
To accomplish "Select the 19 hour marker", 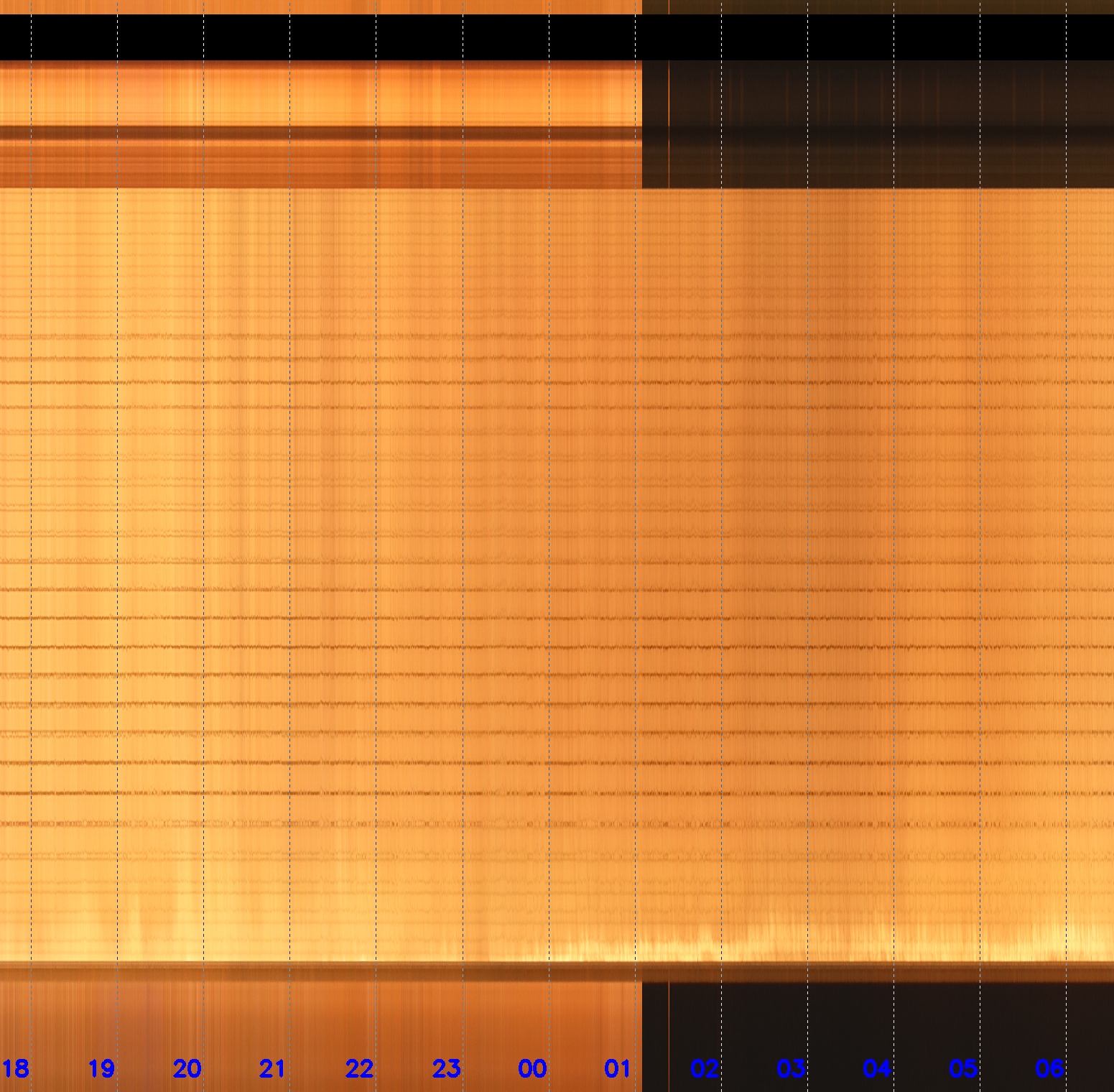I will click(101, 1068).
